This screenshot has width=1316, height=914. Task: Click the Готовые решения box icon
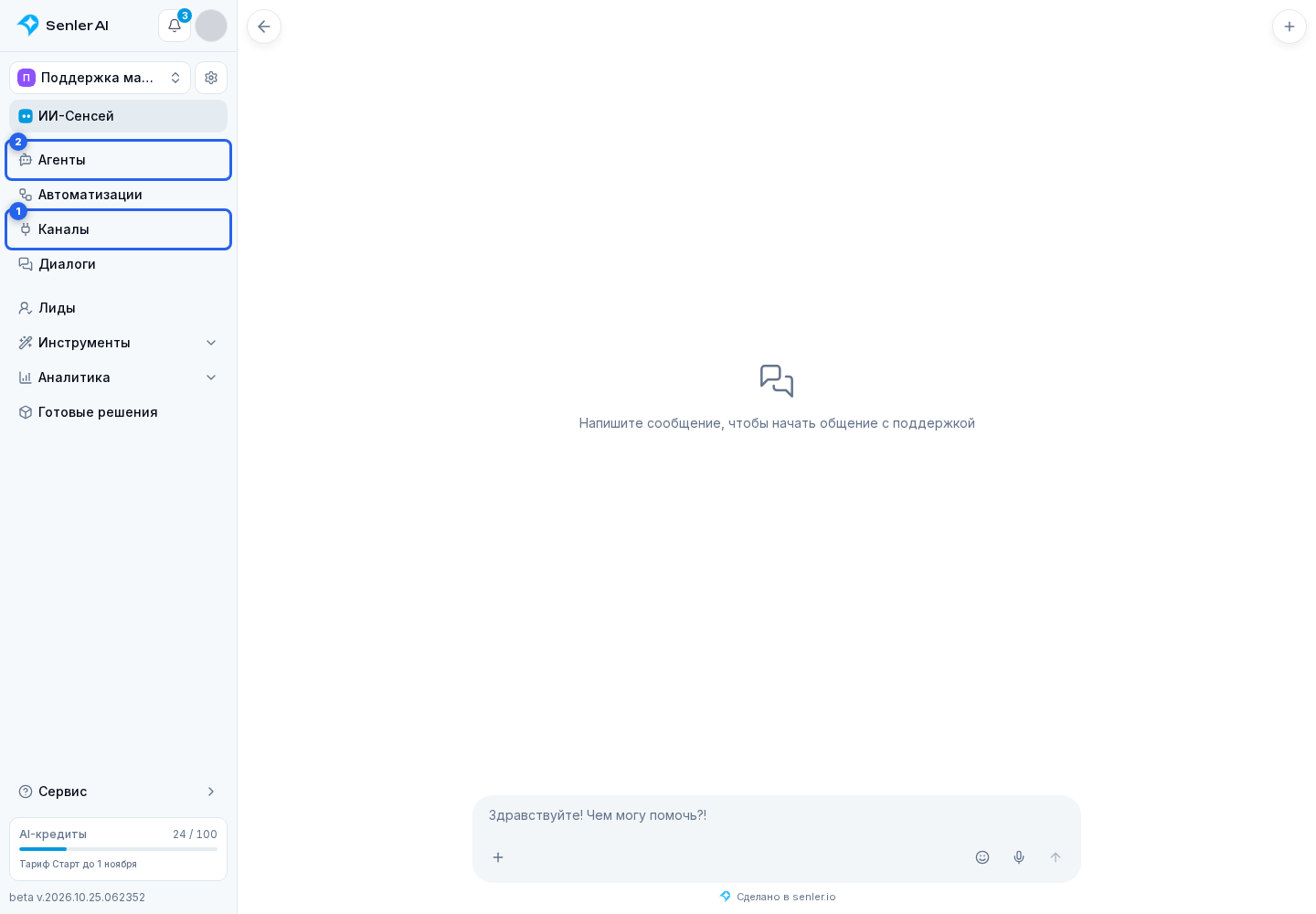pos(26,412)
